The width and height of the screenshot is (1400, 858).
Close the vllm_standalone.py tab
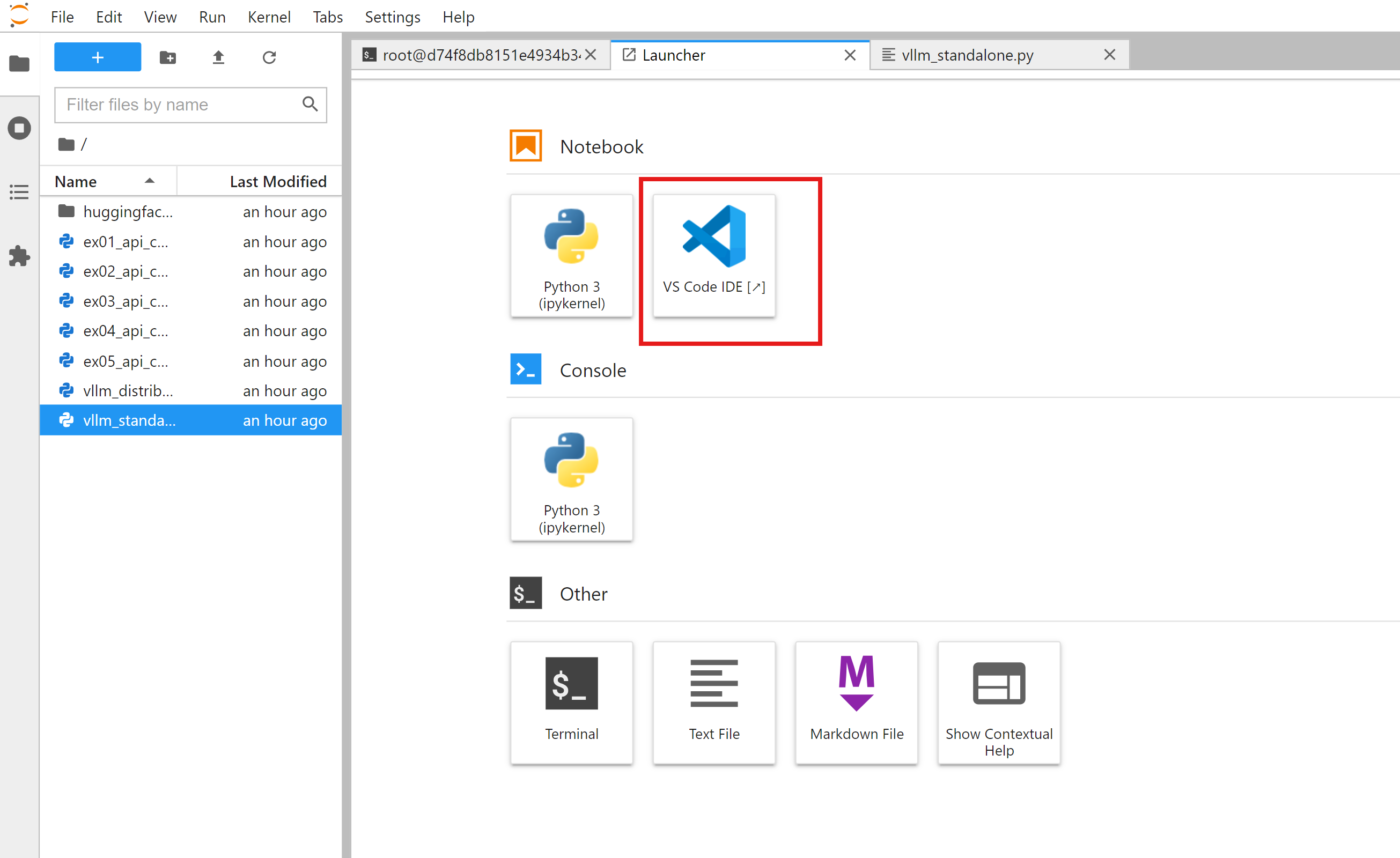[x=1110, y=55]
